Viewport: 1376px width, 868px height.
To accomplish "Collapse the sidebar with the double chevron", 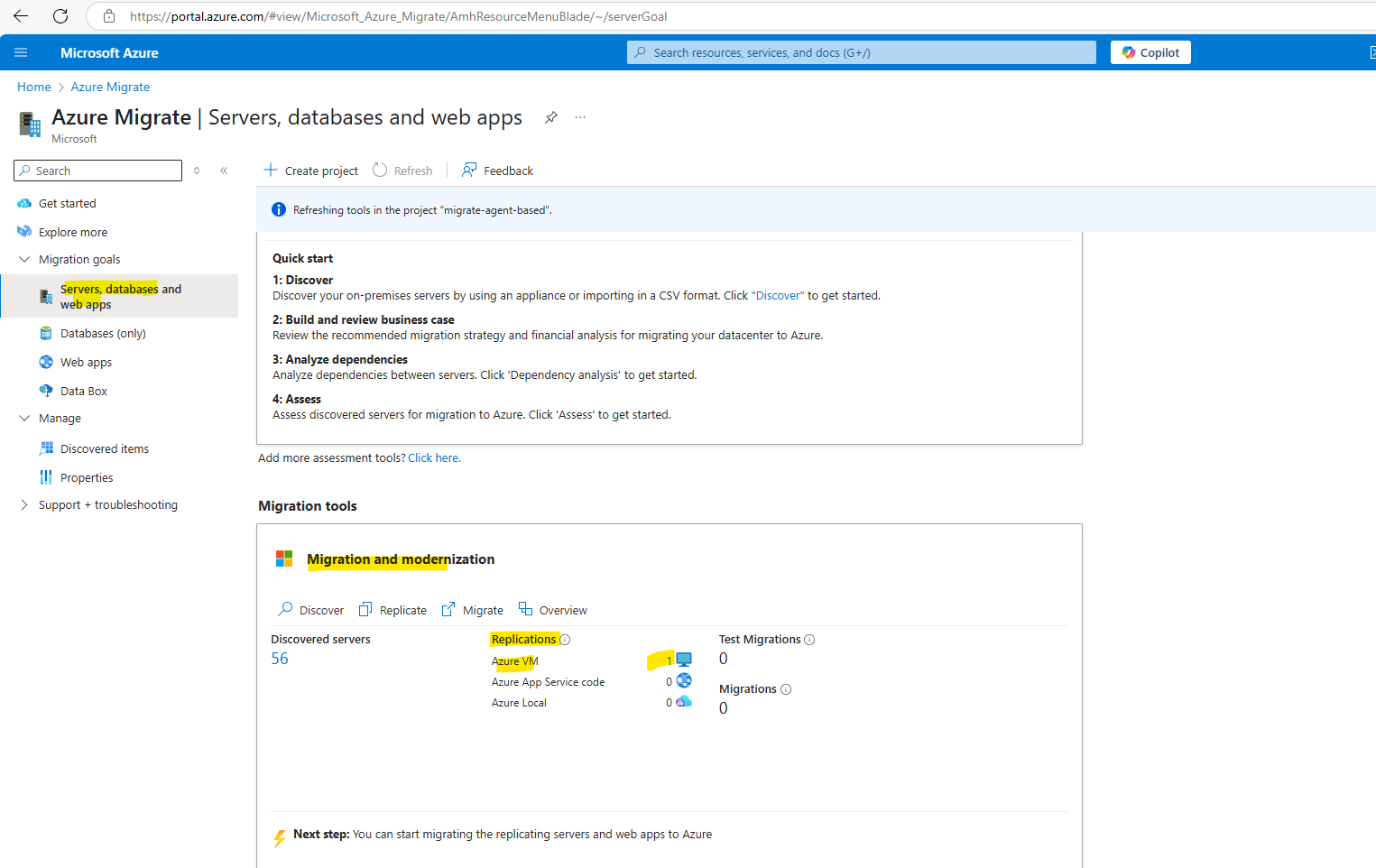I will [224, 171].
